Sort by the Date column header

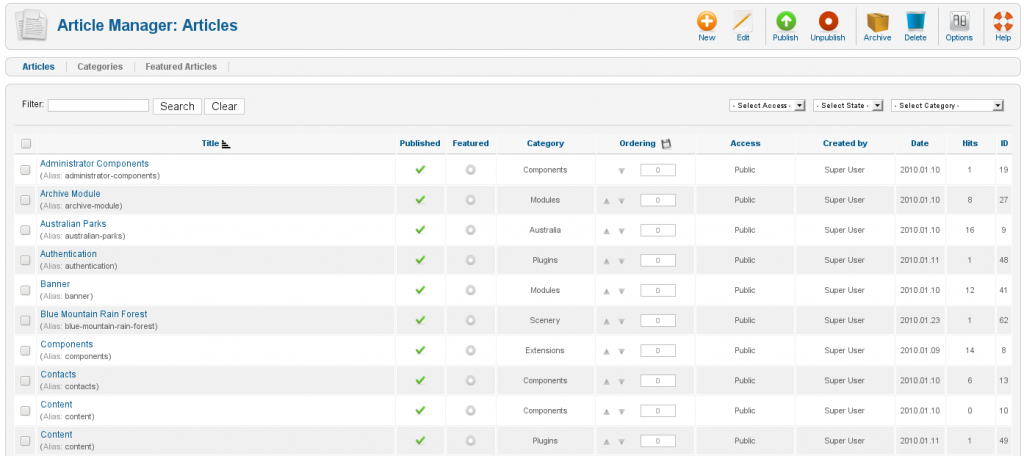[x=920, y=143]
